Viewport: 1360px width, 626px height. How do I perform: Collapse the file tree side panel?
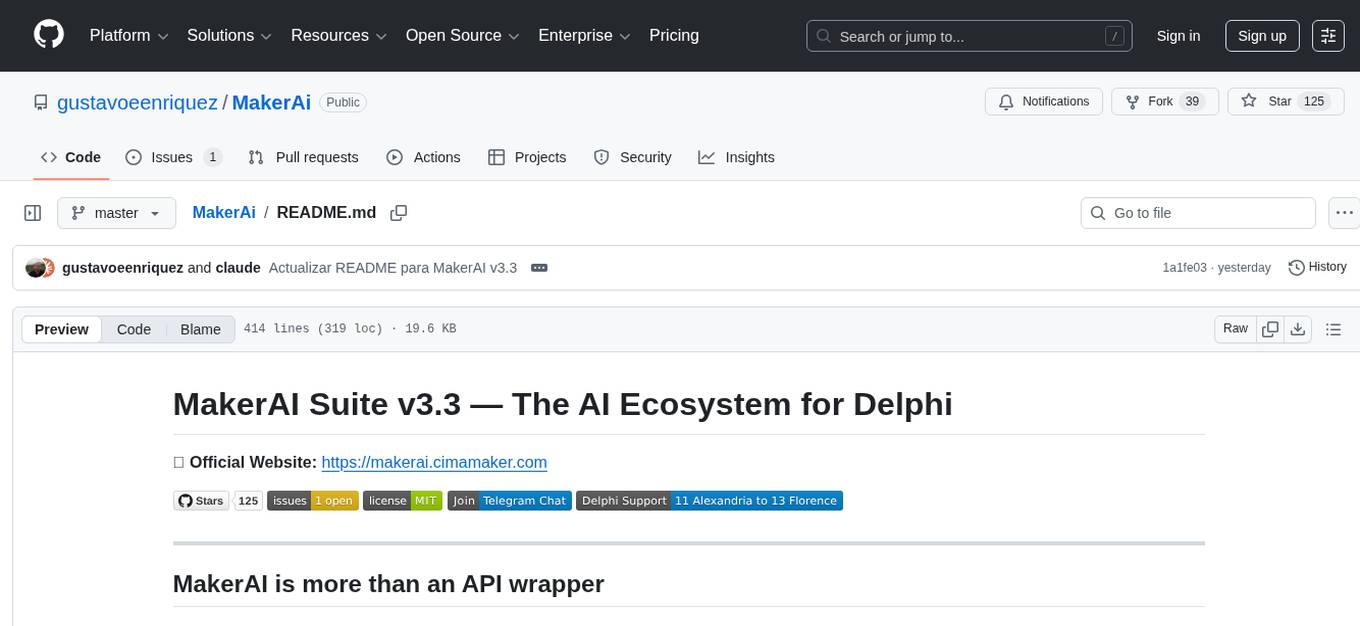coord(32,213)
